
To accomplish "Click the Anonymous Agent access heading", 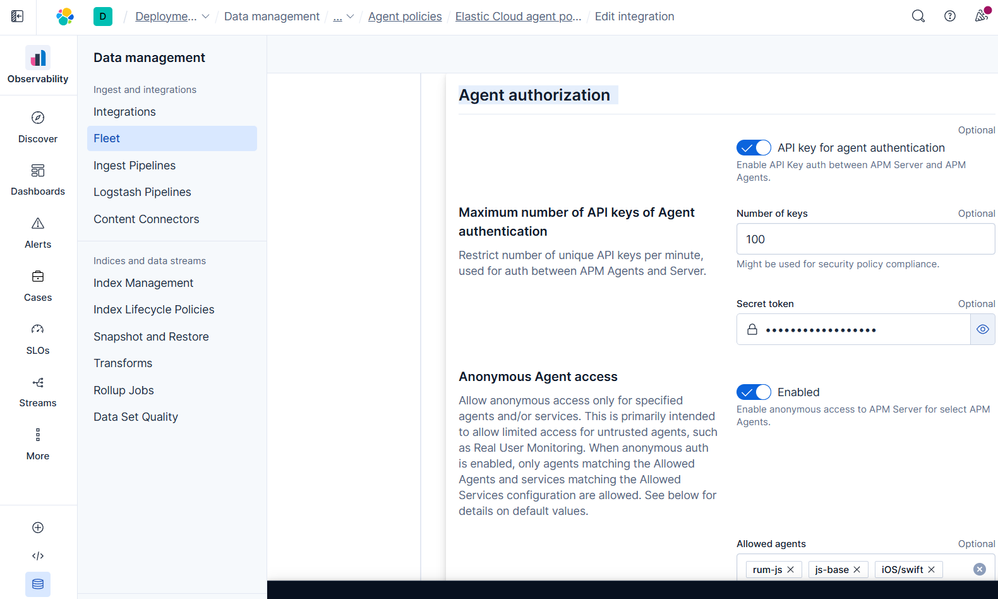I will pos(538,377).
